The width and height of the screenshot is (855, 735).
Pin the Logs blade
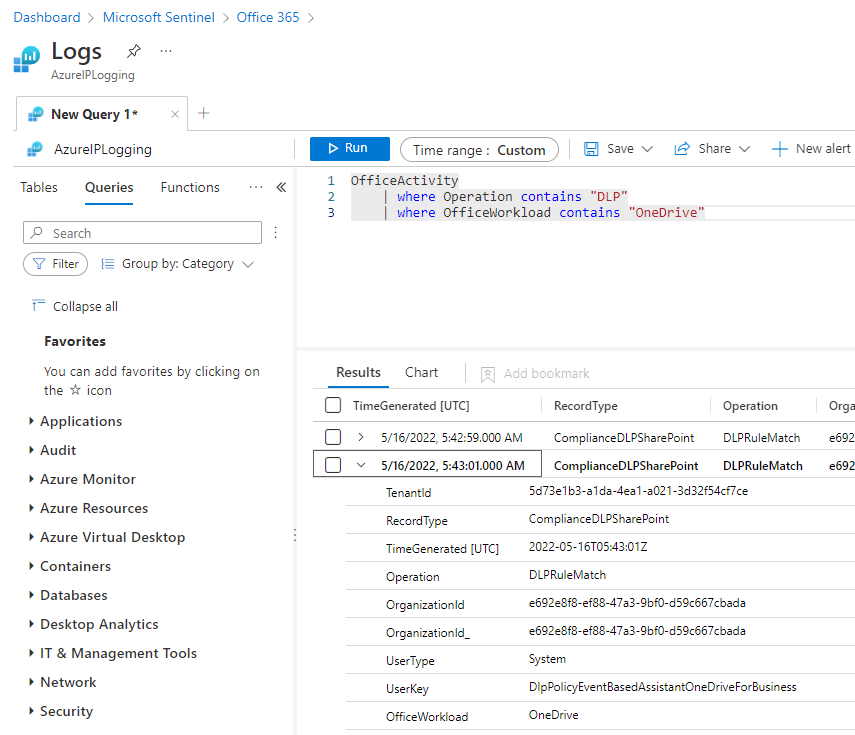[134, 51]
